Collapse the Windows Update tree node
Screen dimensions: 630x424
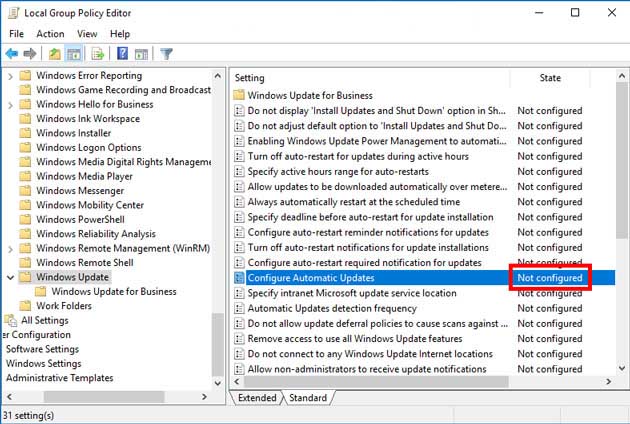10,277
